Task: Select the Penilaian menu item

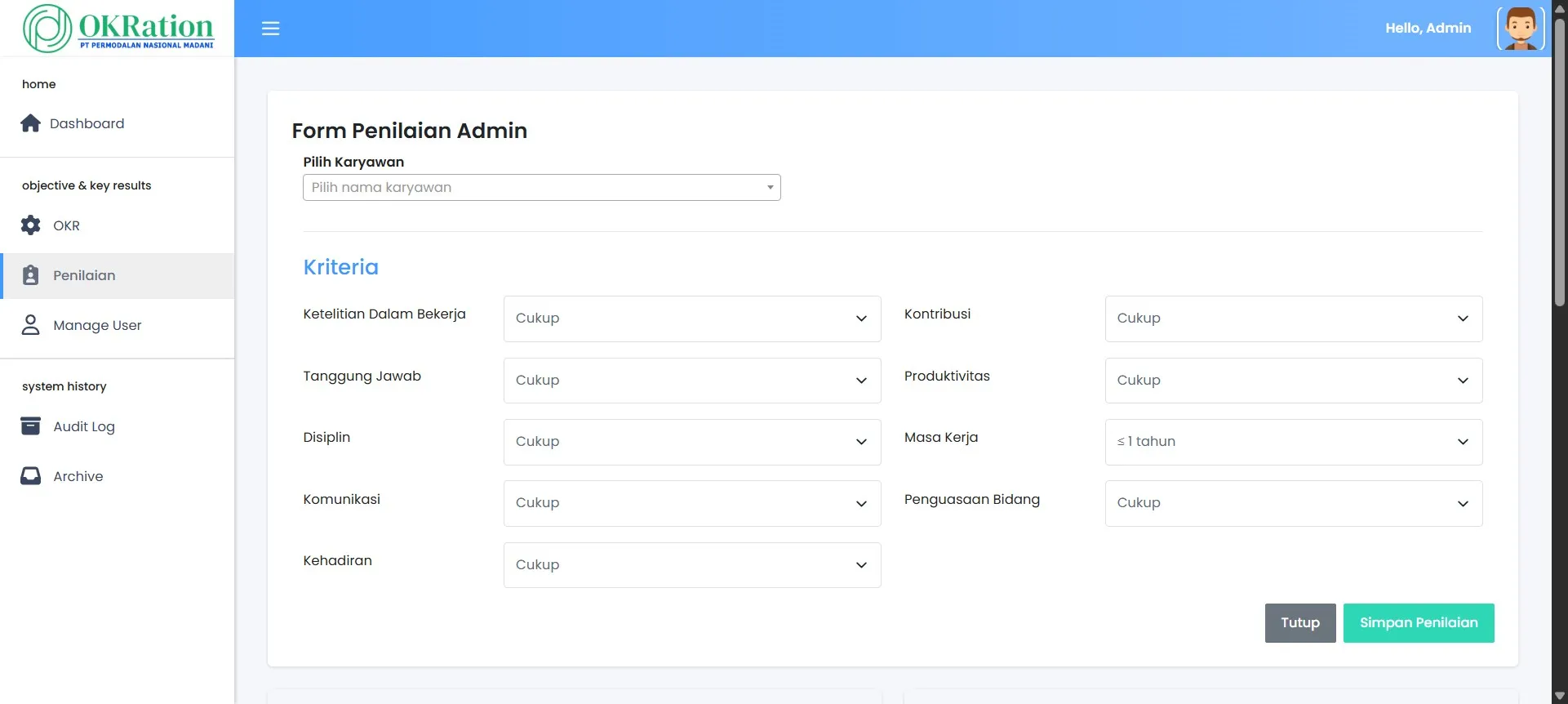Action: (118, 275)
